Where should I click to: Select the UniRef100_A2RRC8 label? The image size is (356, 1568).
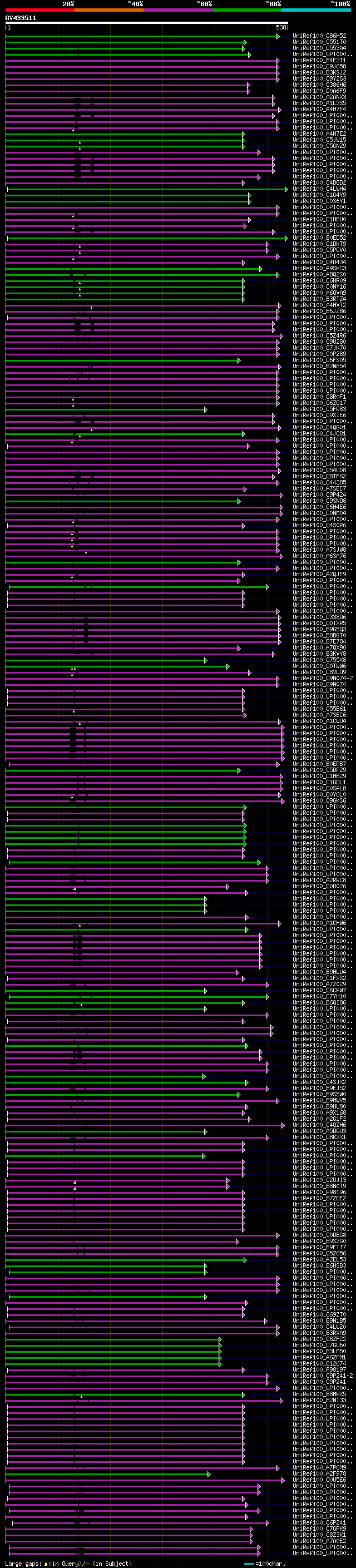(x=319, y=880)
